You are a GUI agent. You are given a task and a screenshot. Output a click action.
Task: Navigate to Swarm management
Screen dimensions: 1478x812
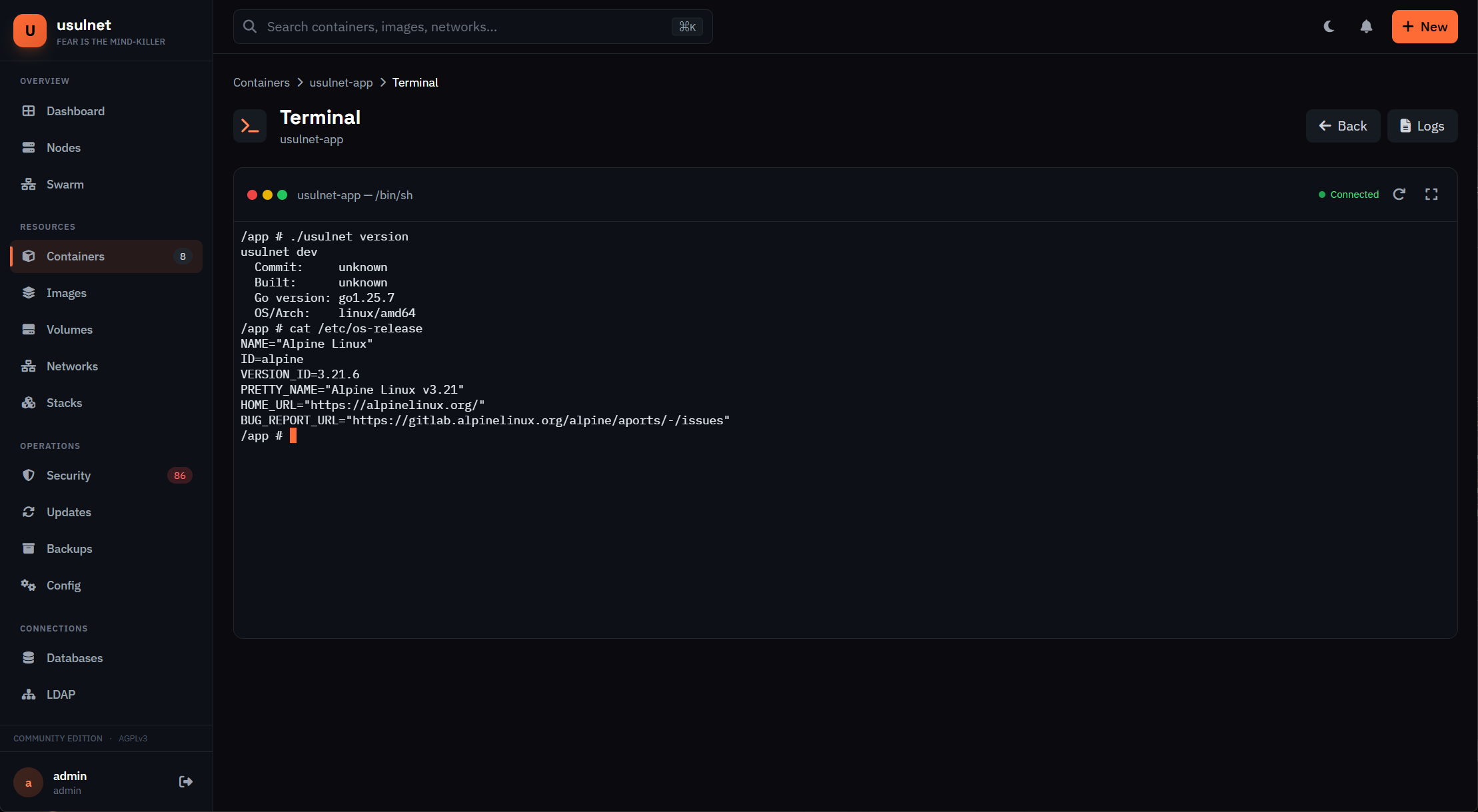tap(65, 185)
